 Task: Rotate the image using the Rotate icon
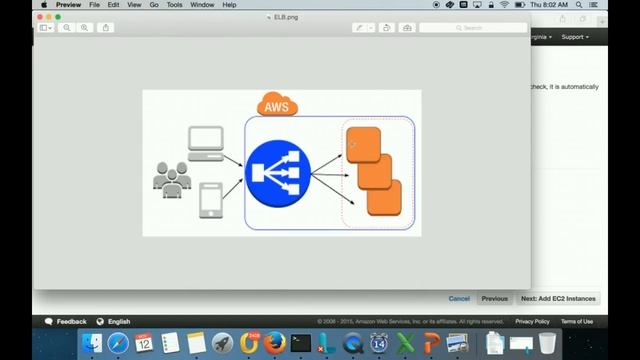pos(386,28)
